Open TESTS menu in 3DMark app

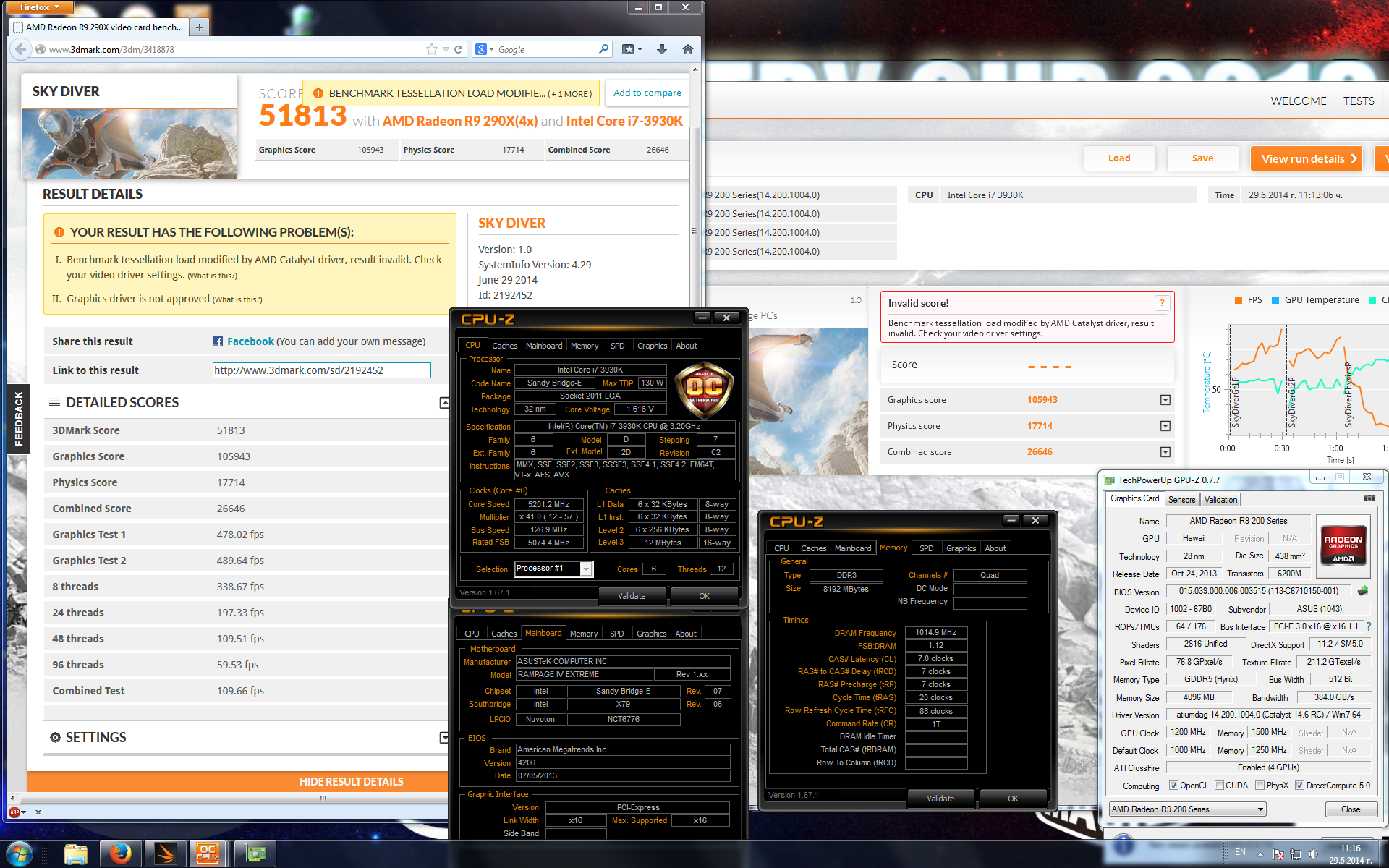[x=1359, y=101]
